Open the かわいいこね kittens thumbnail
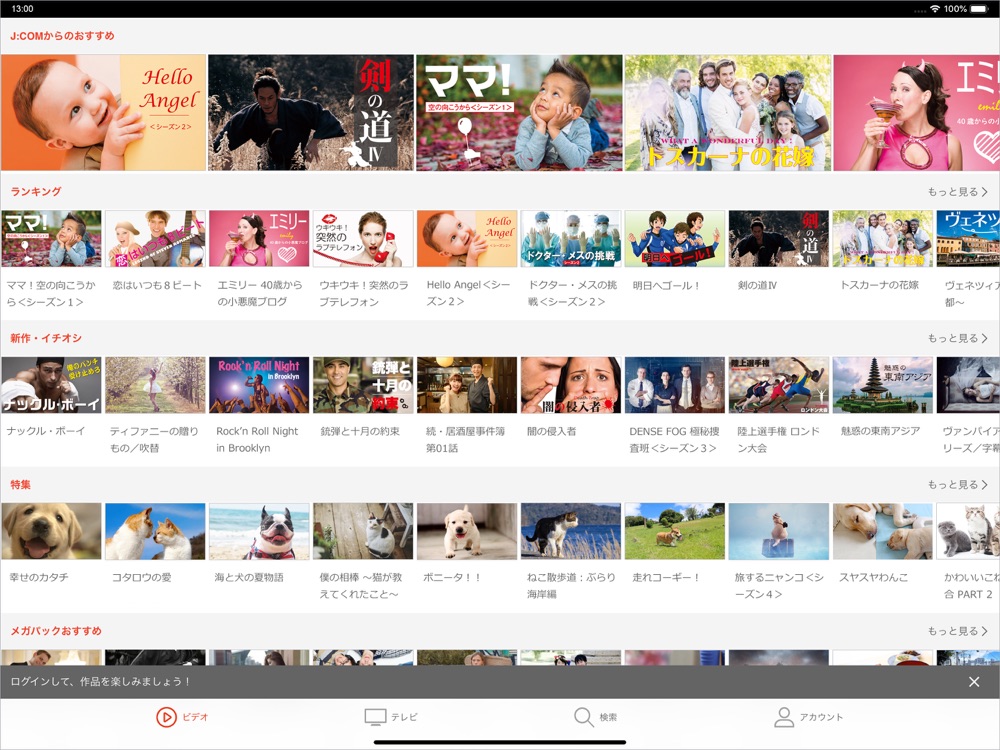 pyautogui.click(x=968, y=531)
